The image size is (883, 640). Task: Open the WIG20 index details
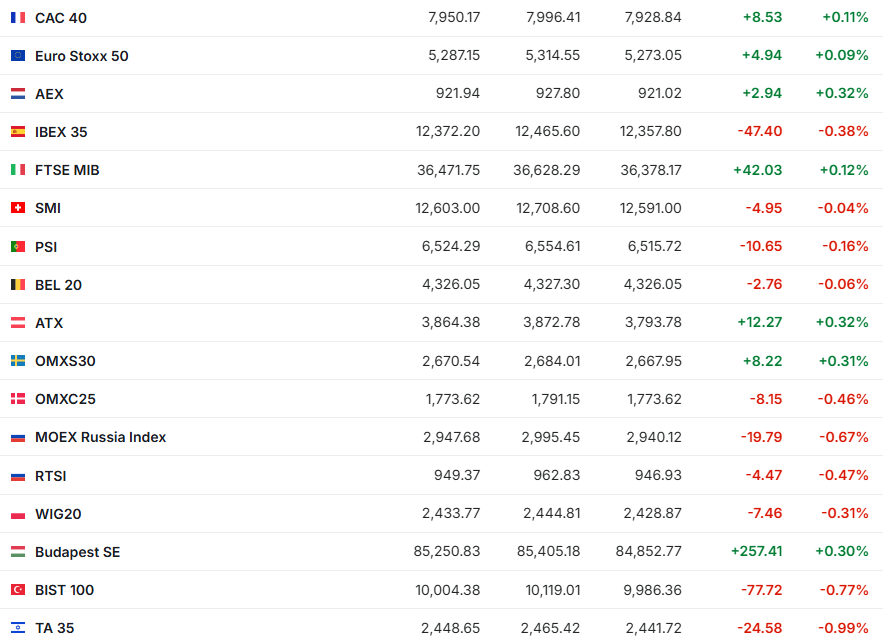click(x=58, y=514)
